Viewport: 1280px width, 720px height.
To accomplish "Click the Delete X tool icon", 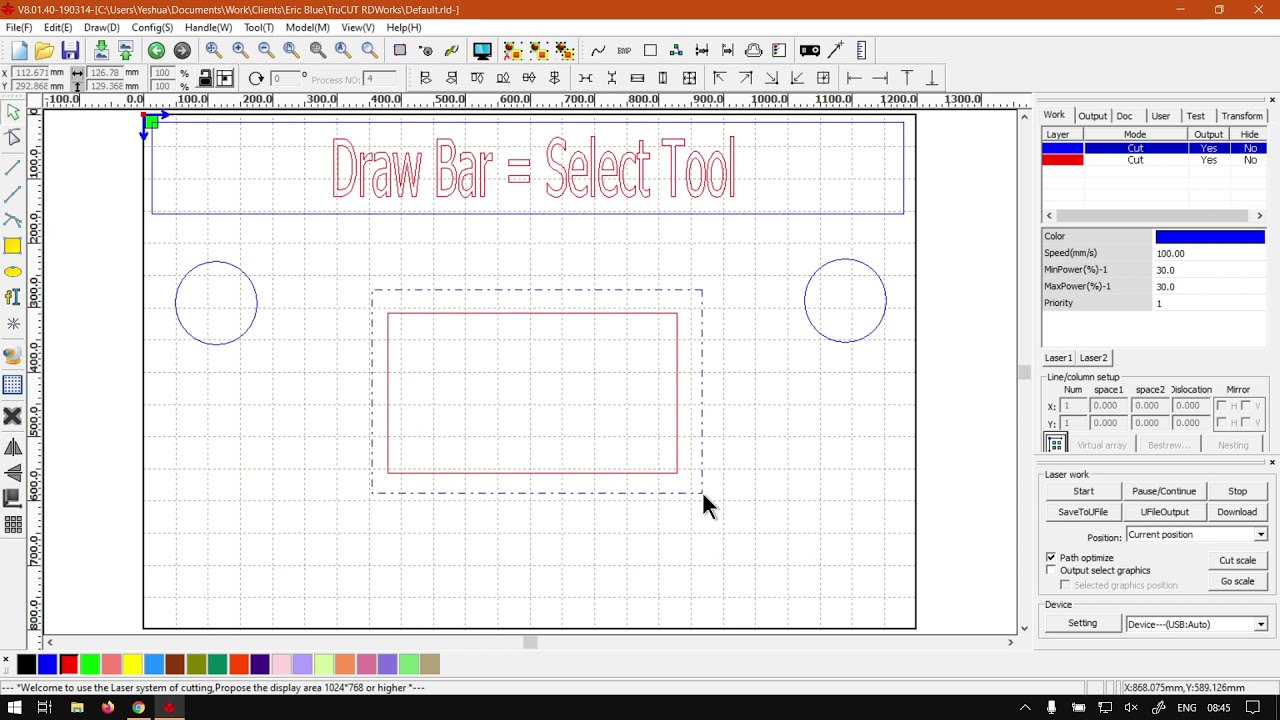I will 13,416.
